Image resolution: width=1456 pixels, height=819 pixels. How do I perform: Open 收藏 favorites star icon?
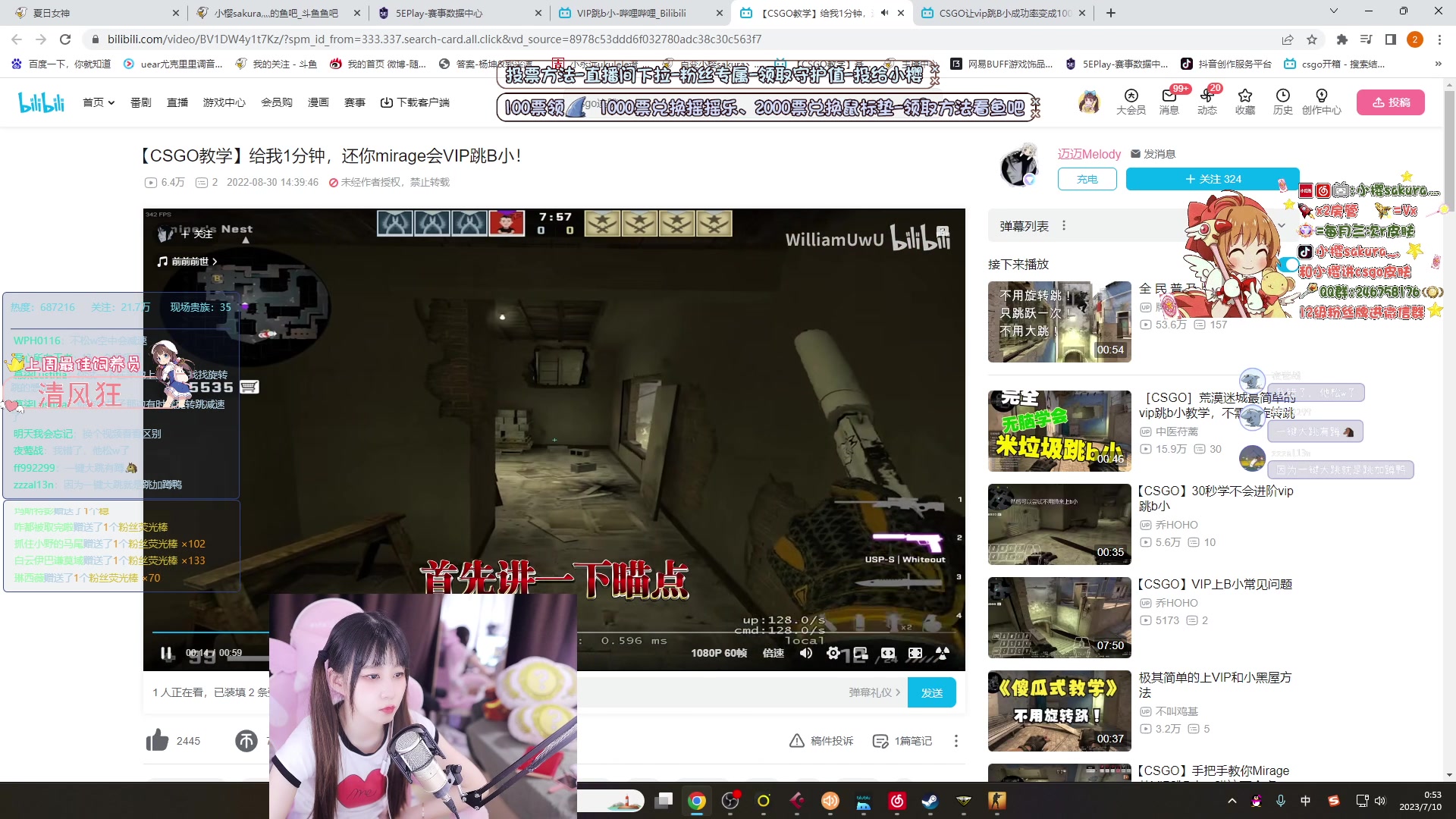(x=1244, y=102)
